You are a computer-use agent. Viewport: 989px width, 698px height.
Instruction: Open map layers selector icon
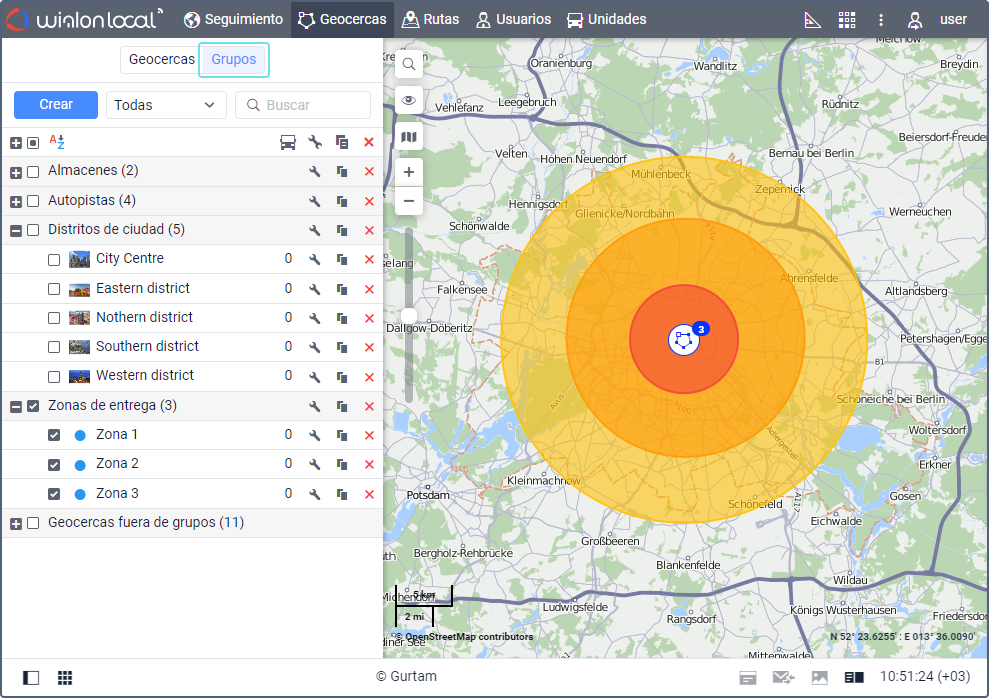click(x=409, y=136)
